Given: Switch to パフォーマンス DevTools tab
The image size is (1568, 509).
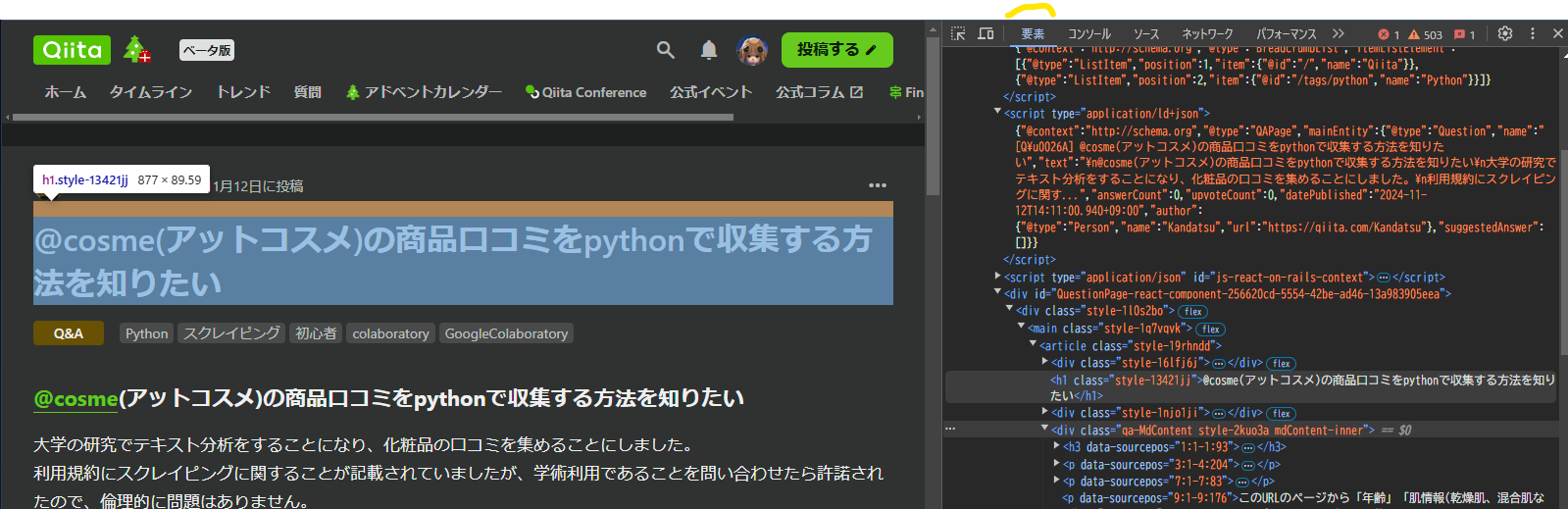Looking at the screenshot, I should (1287, 33).
